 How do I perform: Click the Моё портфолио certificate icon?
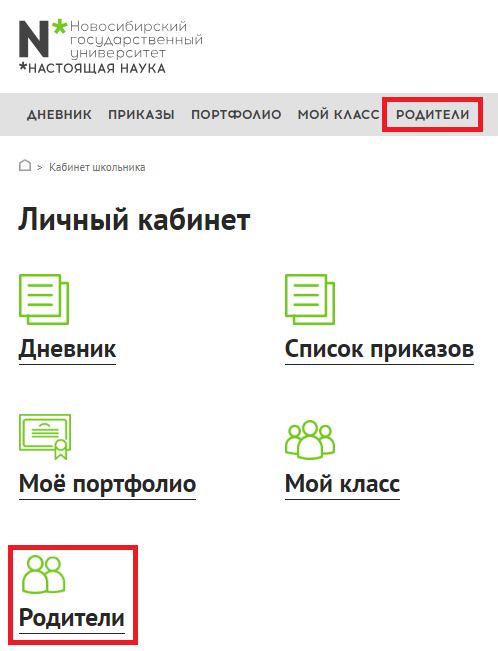(45, 437)
